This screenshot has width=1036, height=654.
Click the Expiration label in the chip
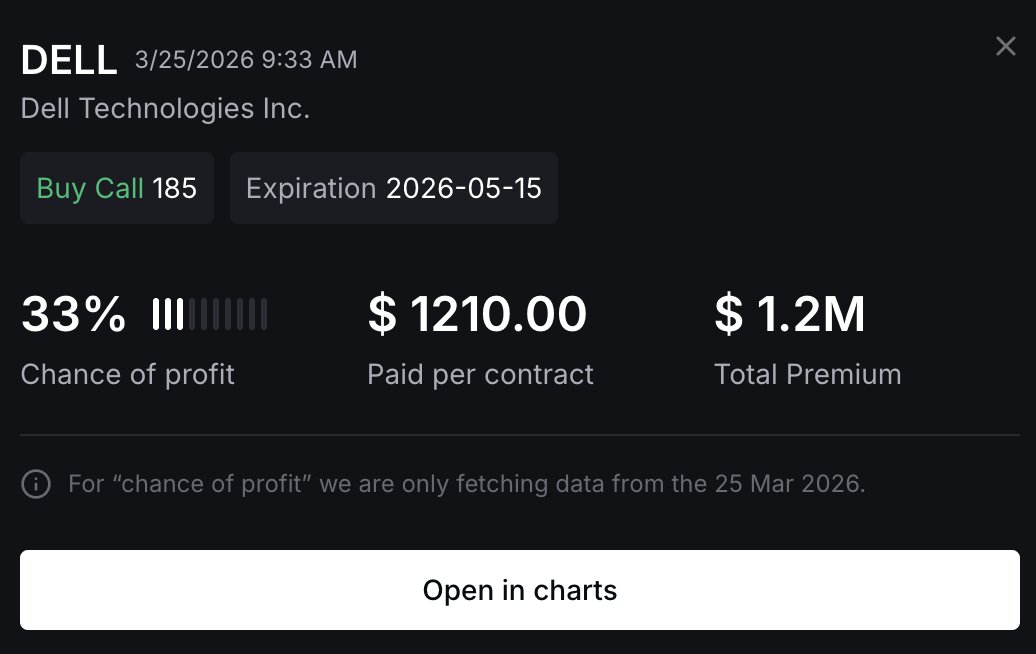tap(311, 188)
